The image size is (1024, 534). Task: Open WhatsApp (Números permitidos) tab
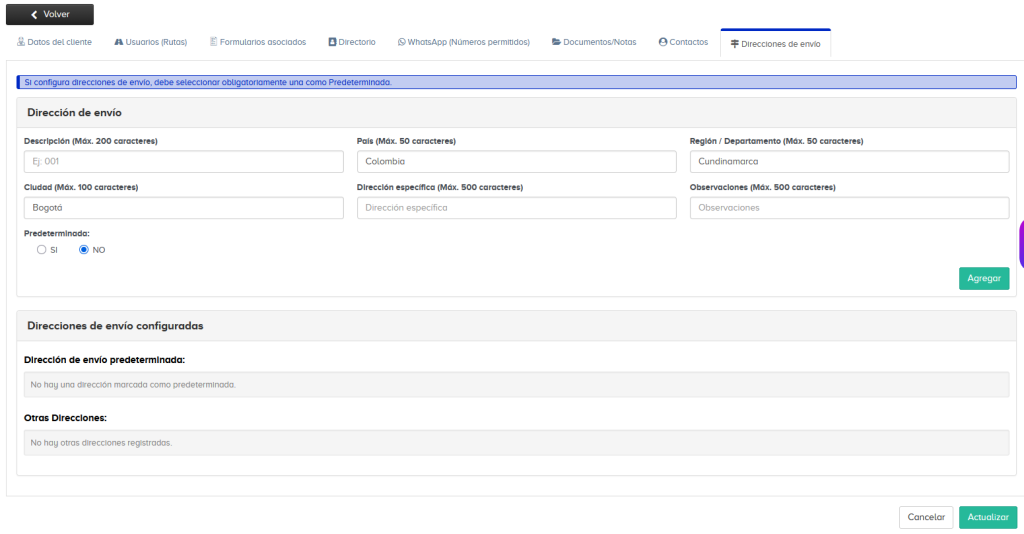464,42
